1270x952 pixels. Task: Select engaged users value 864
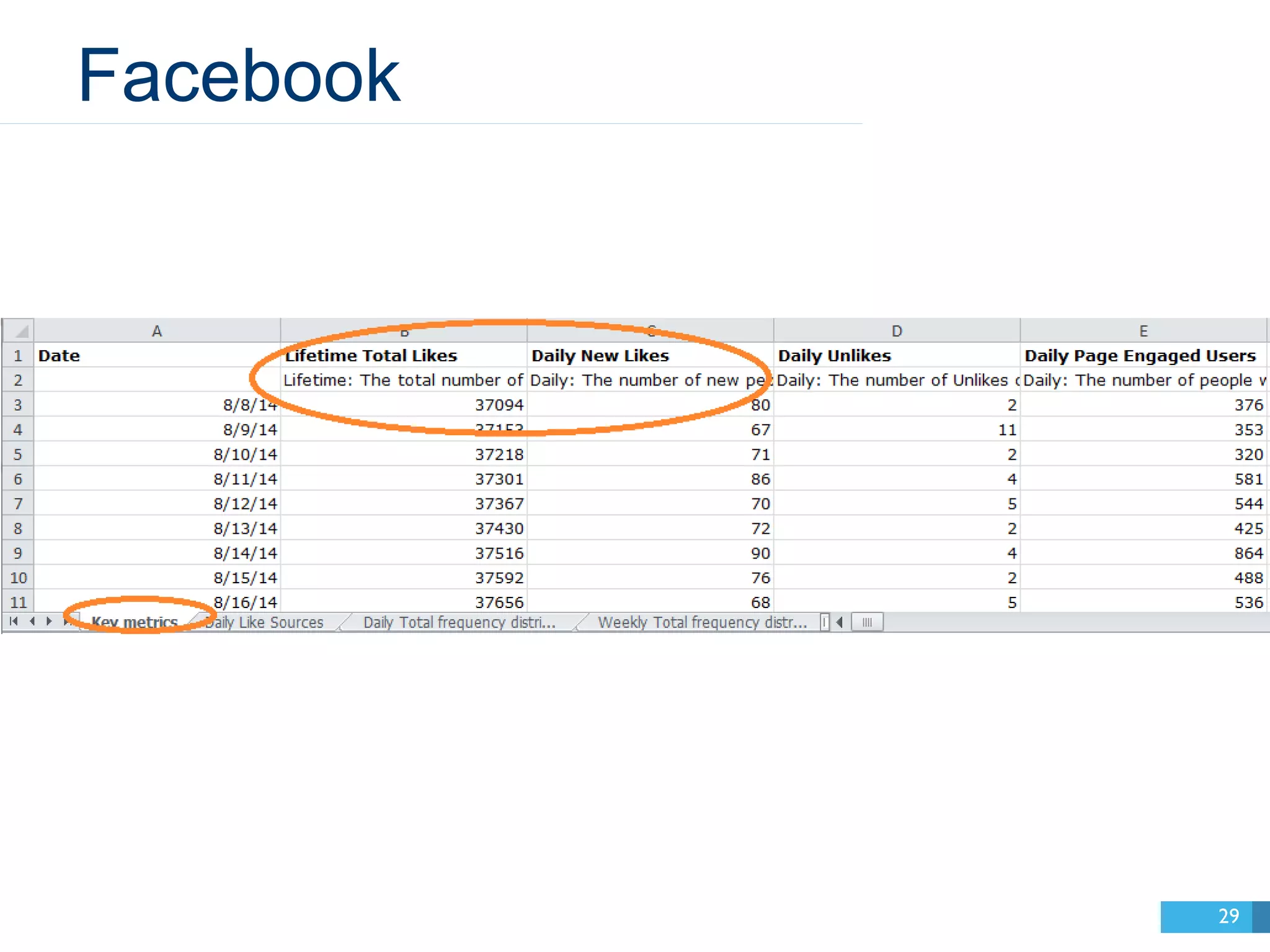point(1143,553)
